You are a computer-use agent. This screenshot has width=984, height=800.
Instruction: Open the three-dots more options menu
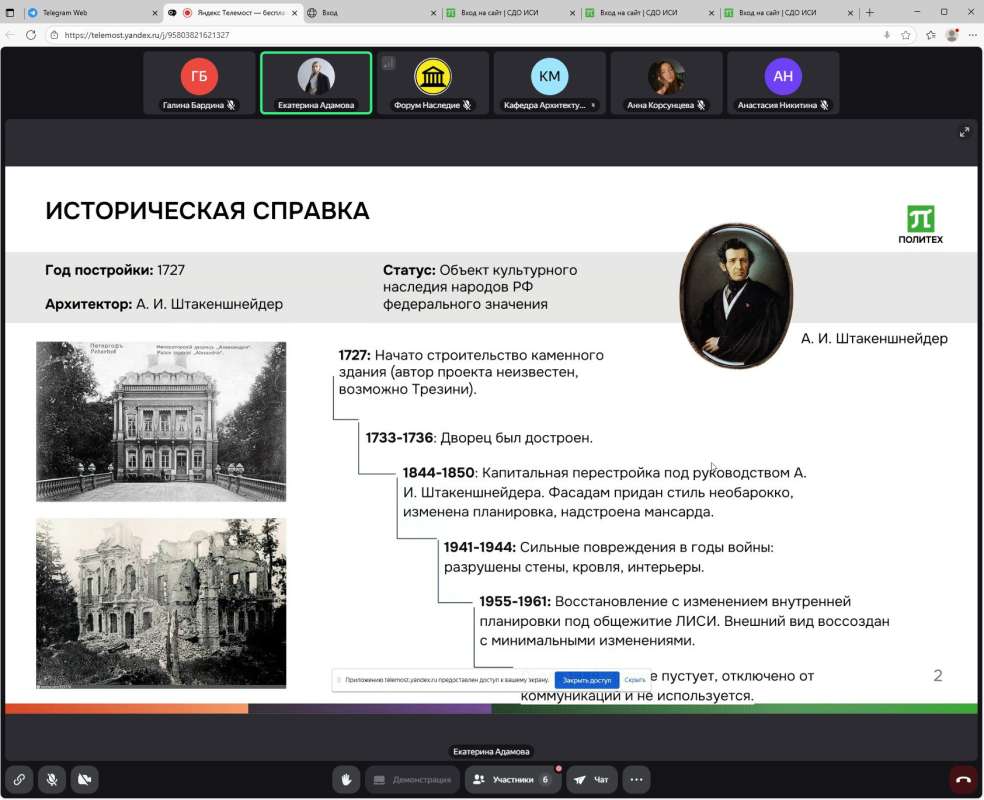636,779
